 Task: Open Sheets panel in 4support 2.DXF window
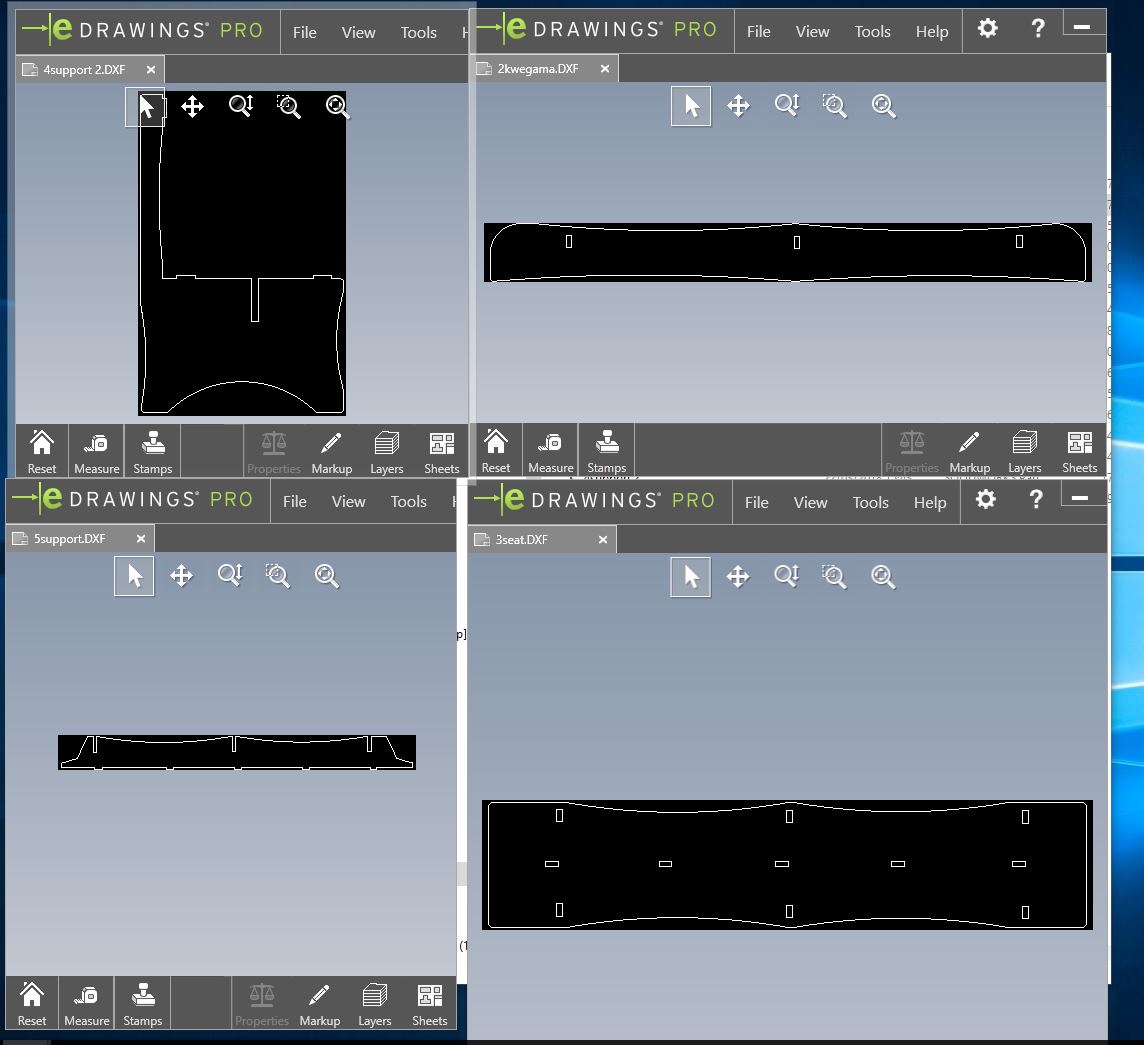(x=441, y=452)
